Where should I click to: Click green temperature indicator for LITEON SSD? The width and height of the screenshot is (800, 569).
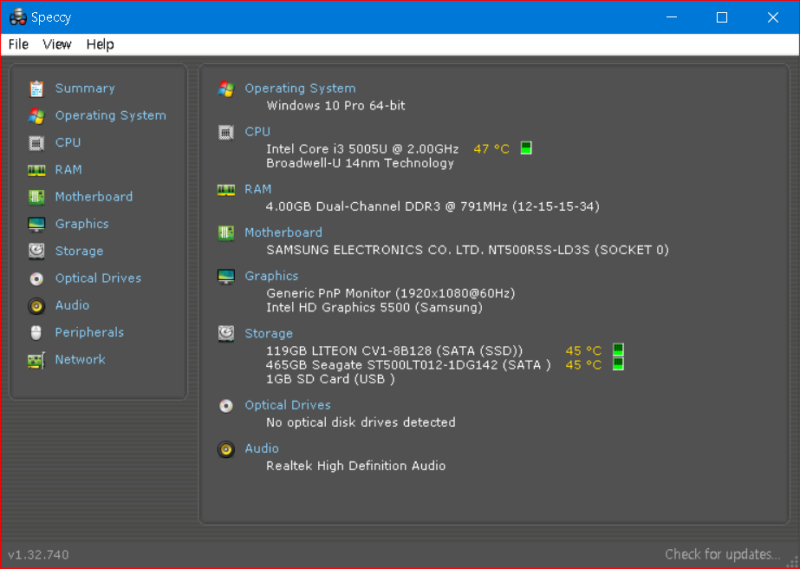pos(618,350)
